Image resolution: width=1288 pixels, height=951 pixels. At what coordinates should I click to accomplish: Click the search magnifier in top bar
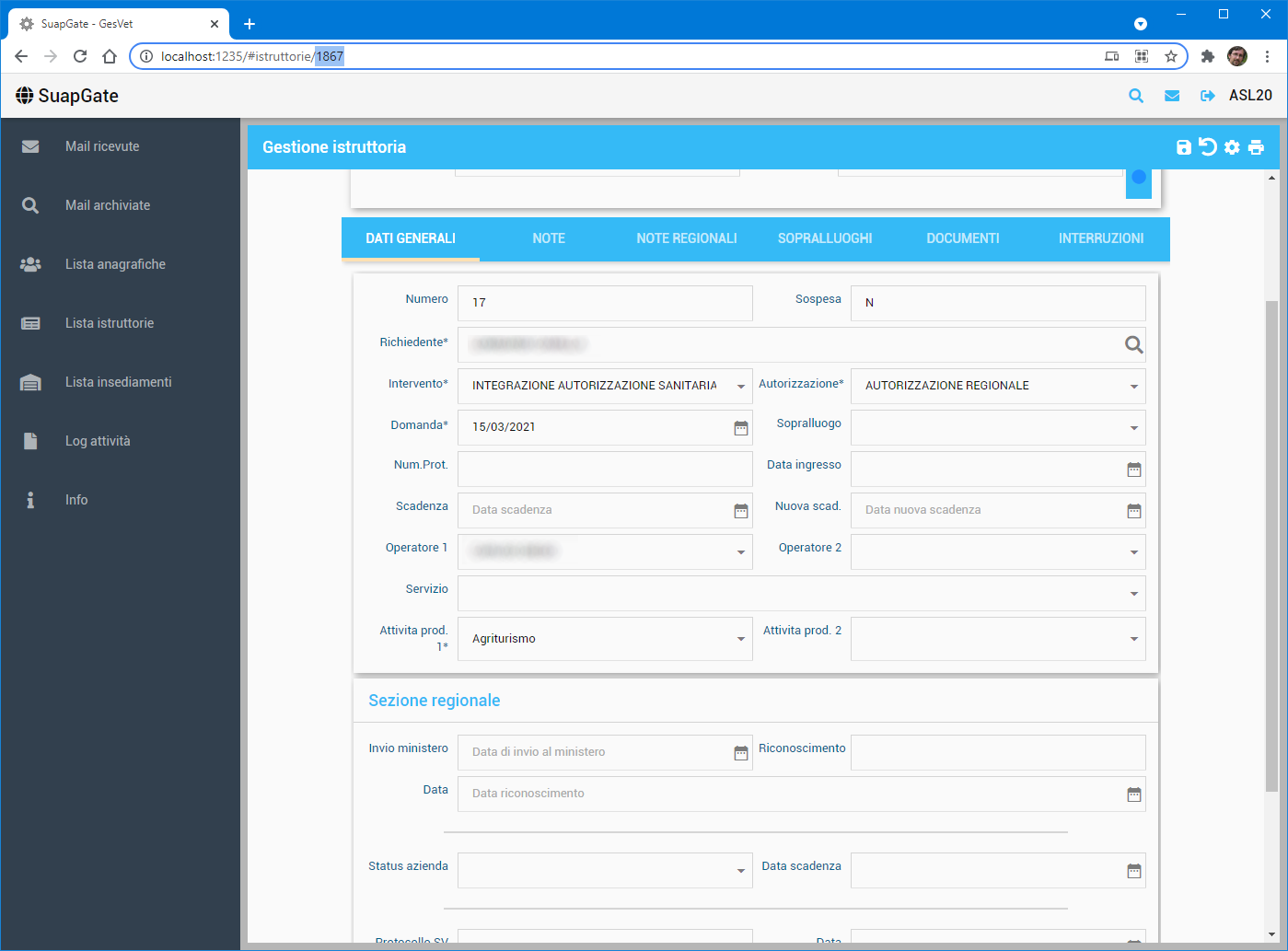pos(1136,96)
